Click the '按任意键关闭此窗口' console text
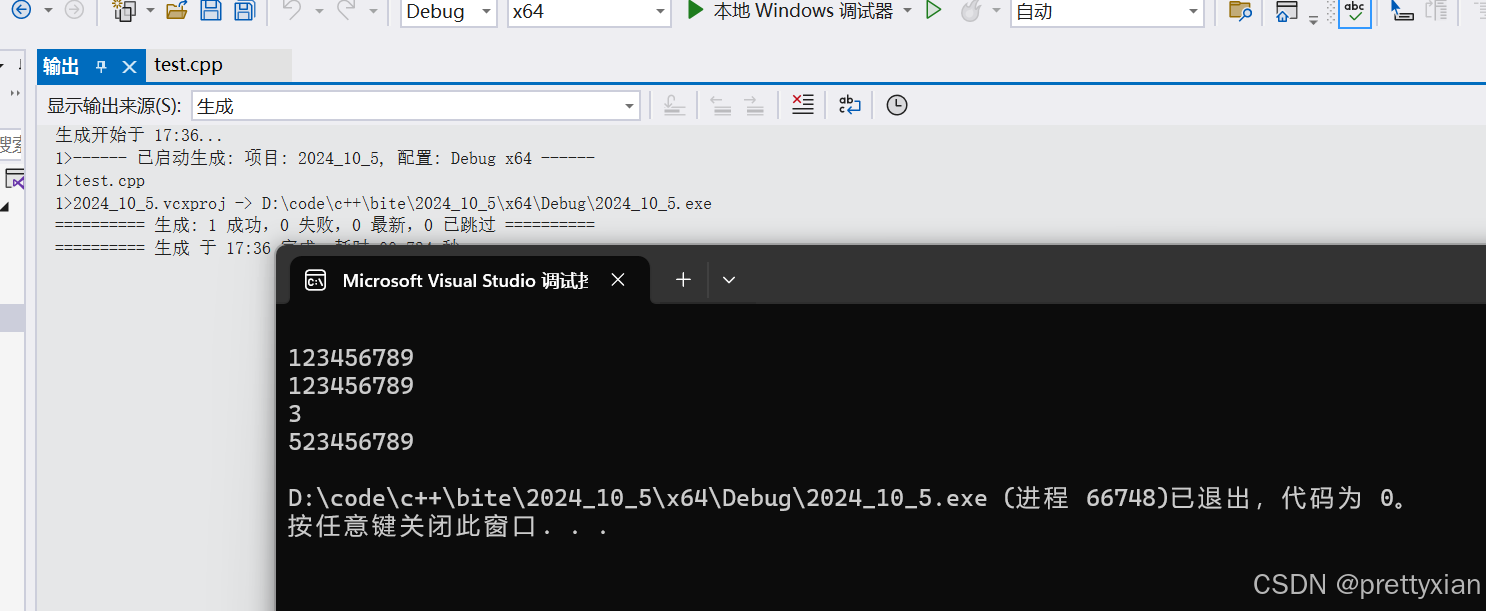The image size is (1486, 611). (x=448, y=527)
